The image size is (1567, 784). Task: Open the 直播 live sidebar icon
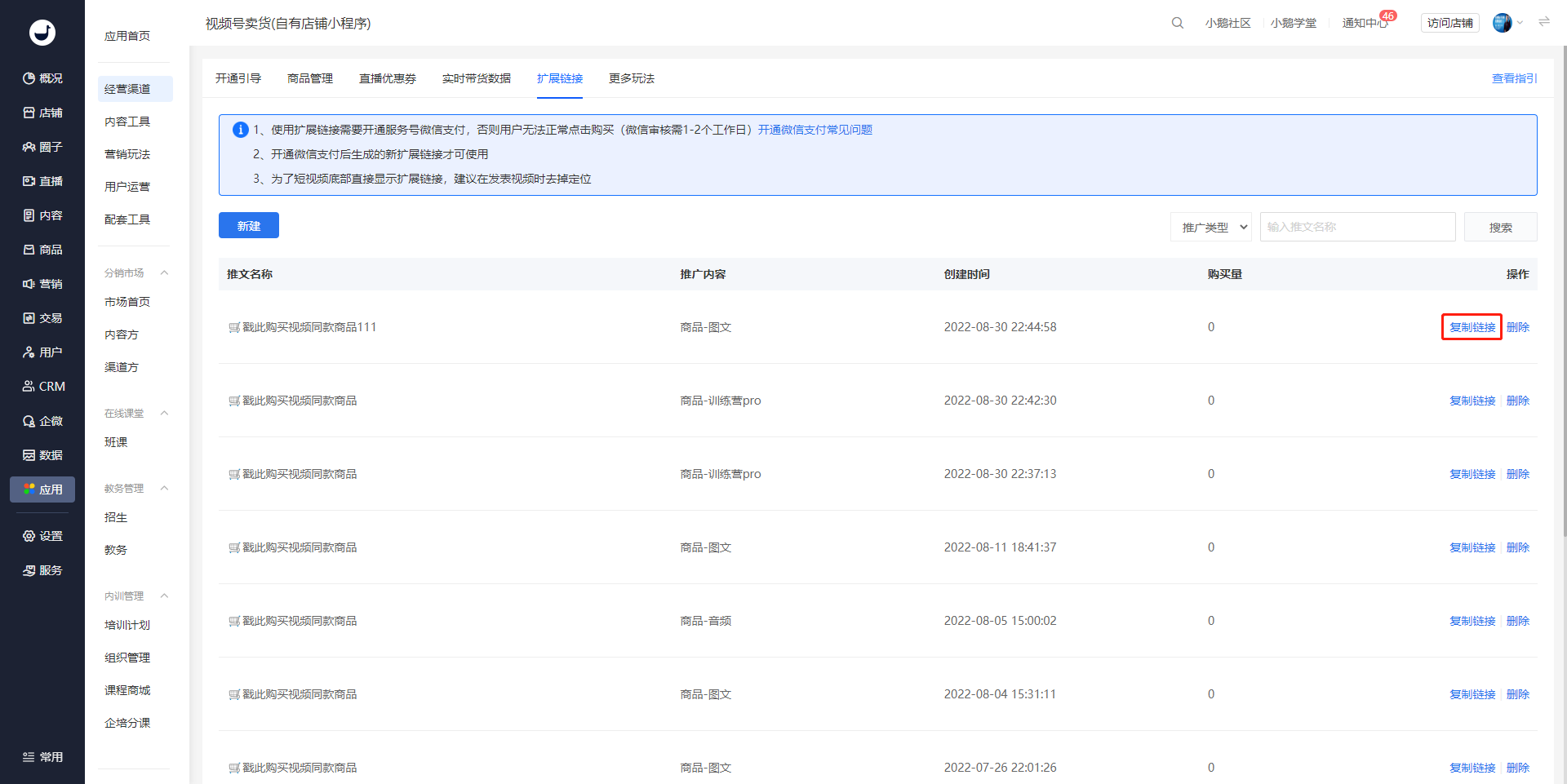pos(29,181)
